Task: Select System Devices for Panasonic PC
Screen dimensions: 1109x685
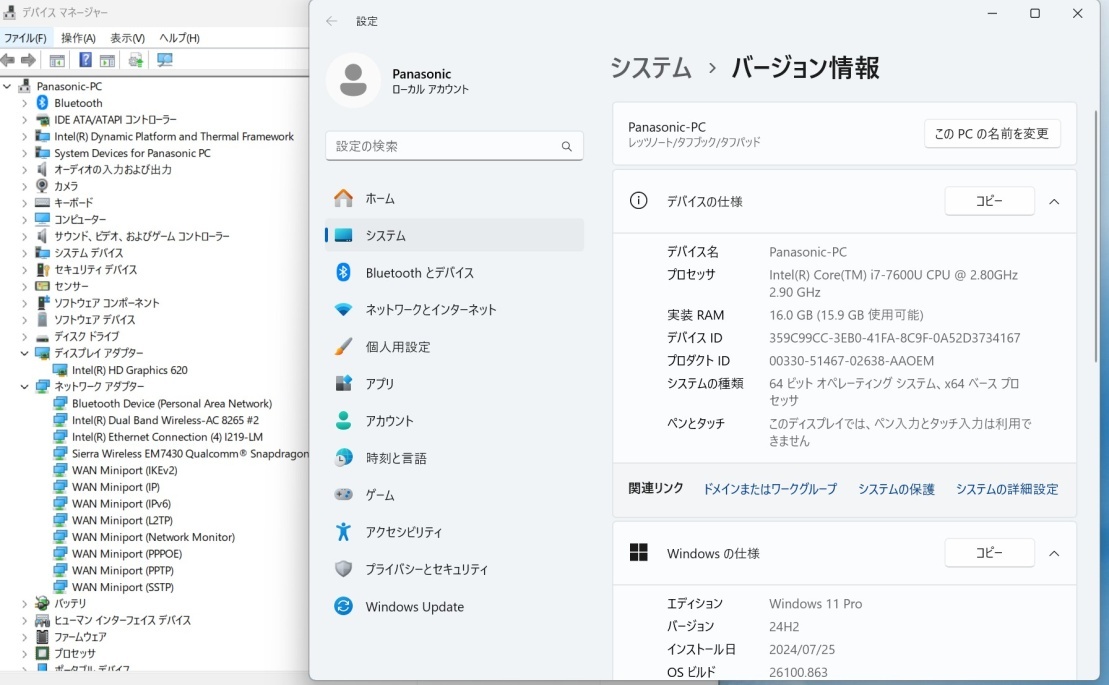Action: (x=132, y=153)
